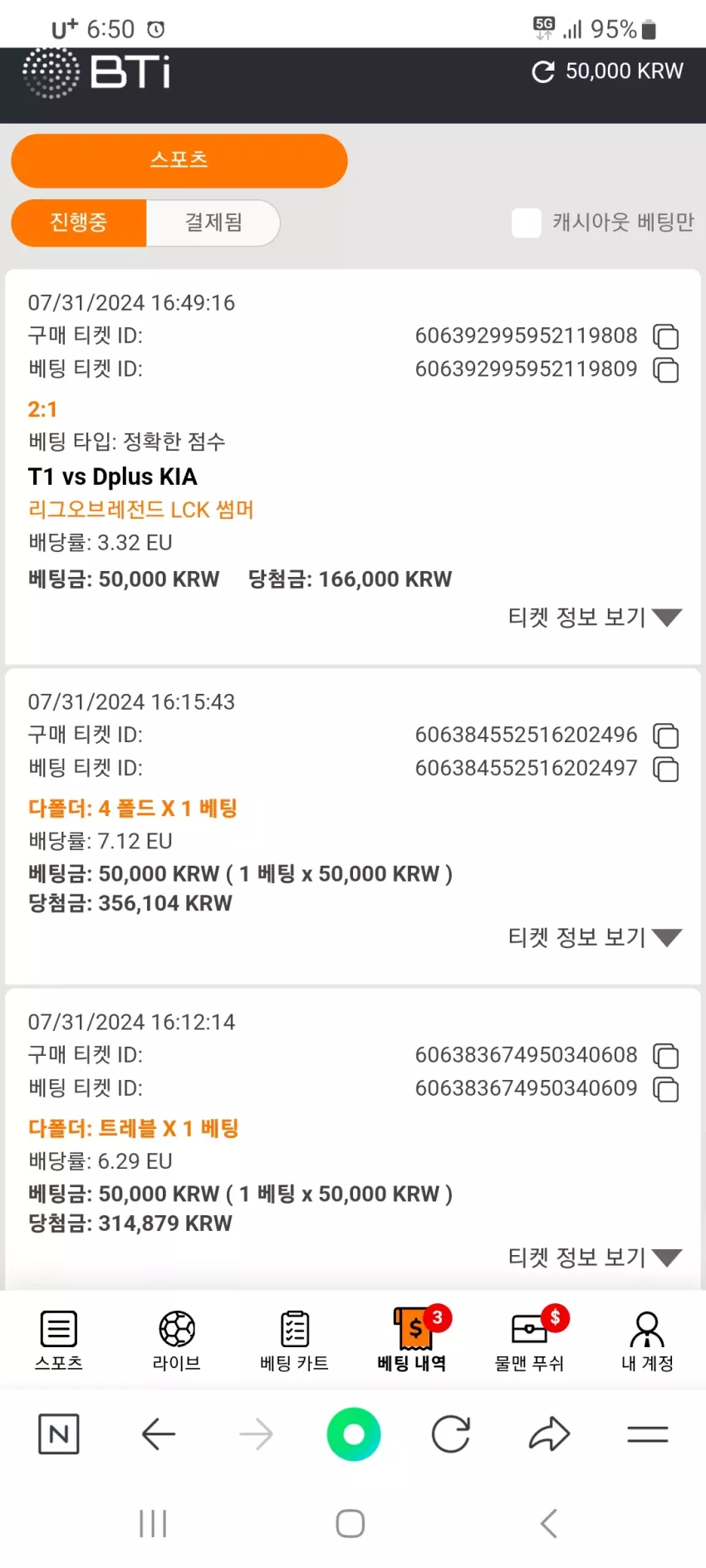The height and width of the screenshot is (1568, 706).
Task: Tap the orange 스포츠 button
Action: (179, 160)
